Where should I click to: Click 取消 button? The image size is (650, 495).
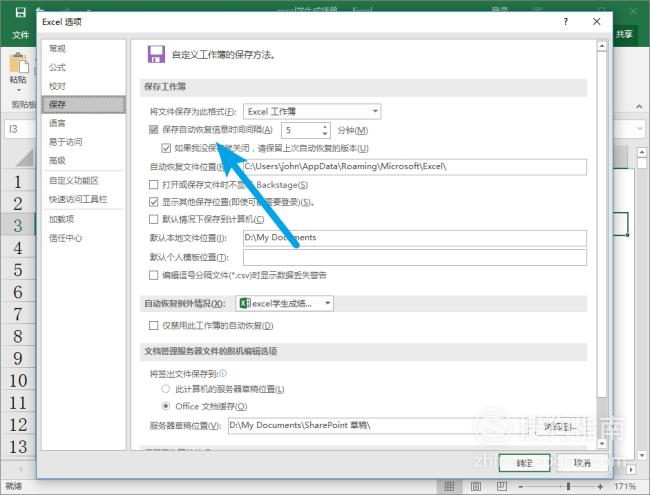point(582,463)
